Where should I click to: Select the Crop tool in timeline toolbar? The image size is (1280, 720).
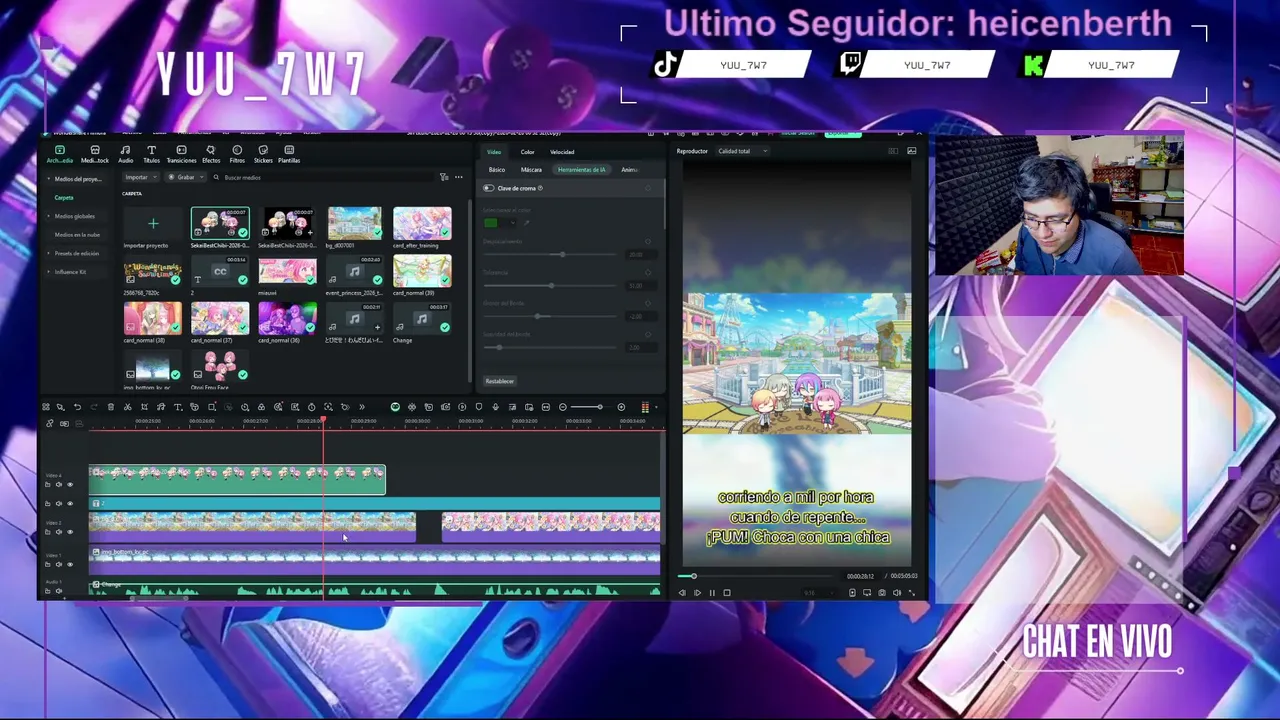[x=144, y=407]
